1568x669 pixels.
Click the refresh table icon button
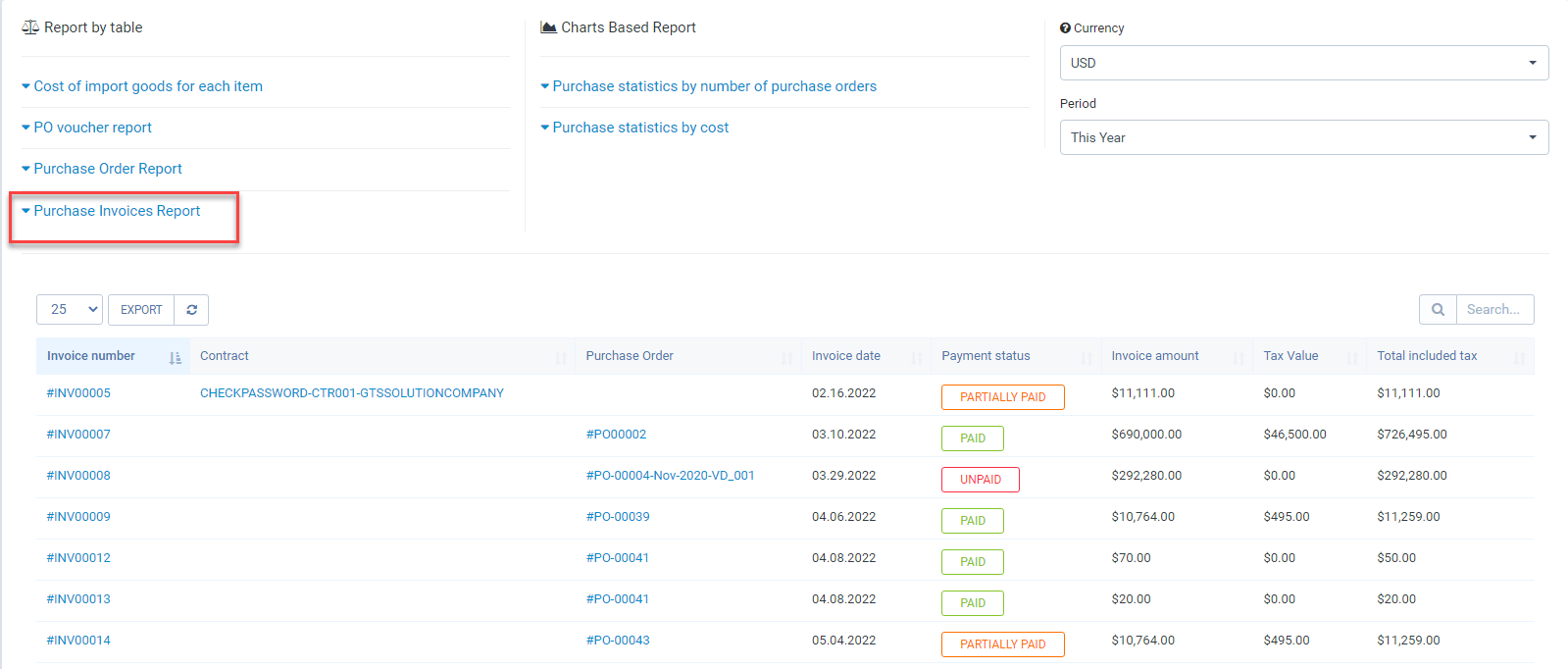[191, 310]
